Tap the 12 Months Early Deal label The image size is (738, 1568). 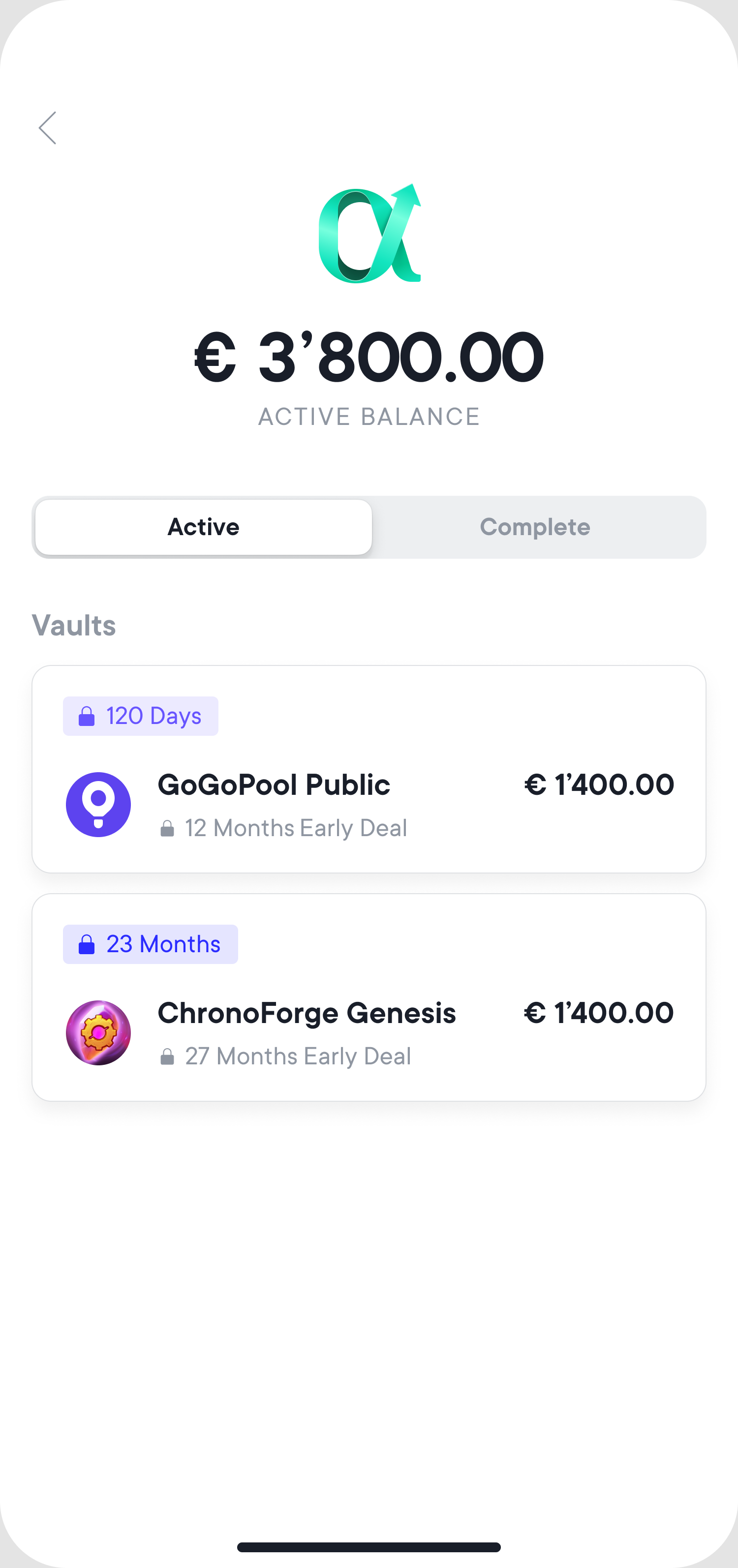click(296, 828)
